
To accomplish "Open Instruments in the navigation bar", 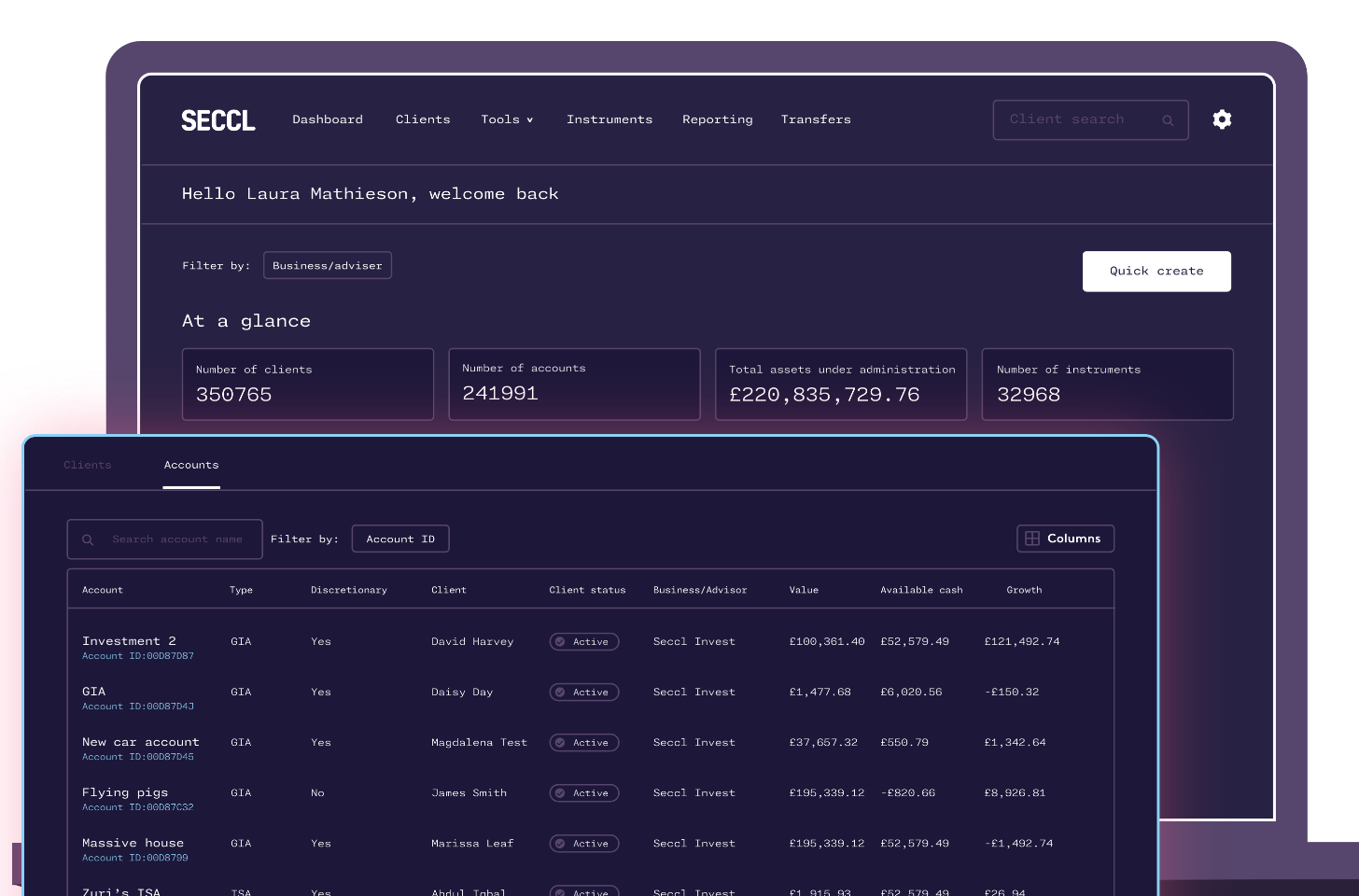I will (x=609, y=119).
